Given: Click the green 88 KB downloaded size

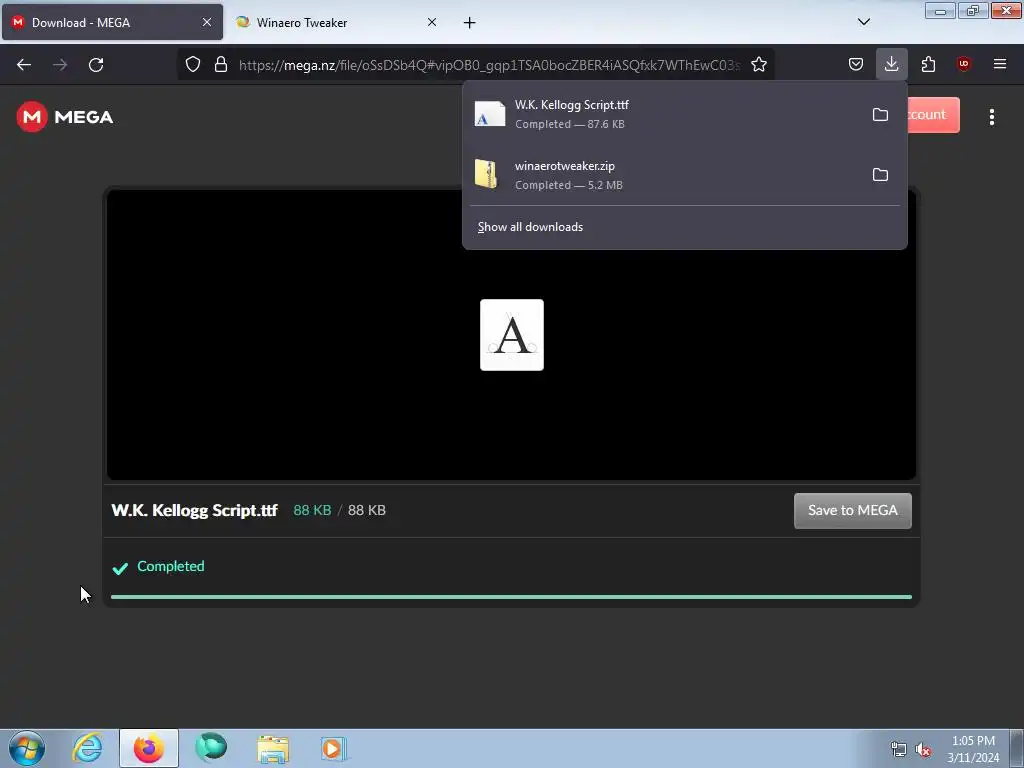Looking at the screenshot, I should click(312, 510).
